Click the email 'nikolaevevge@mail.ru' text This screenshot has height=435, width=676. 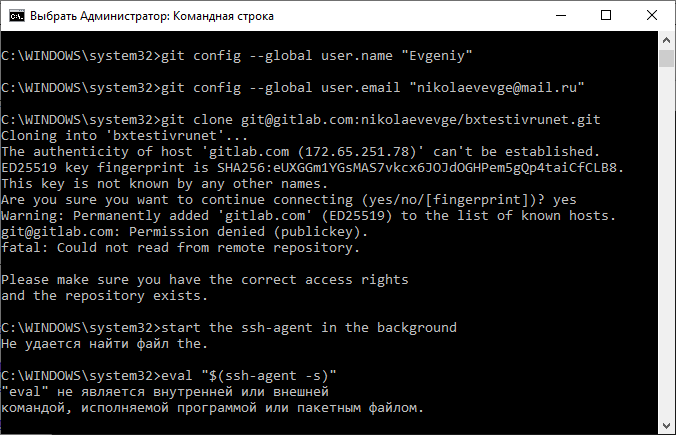(x=497, y=88)
